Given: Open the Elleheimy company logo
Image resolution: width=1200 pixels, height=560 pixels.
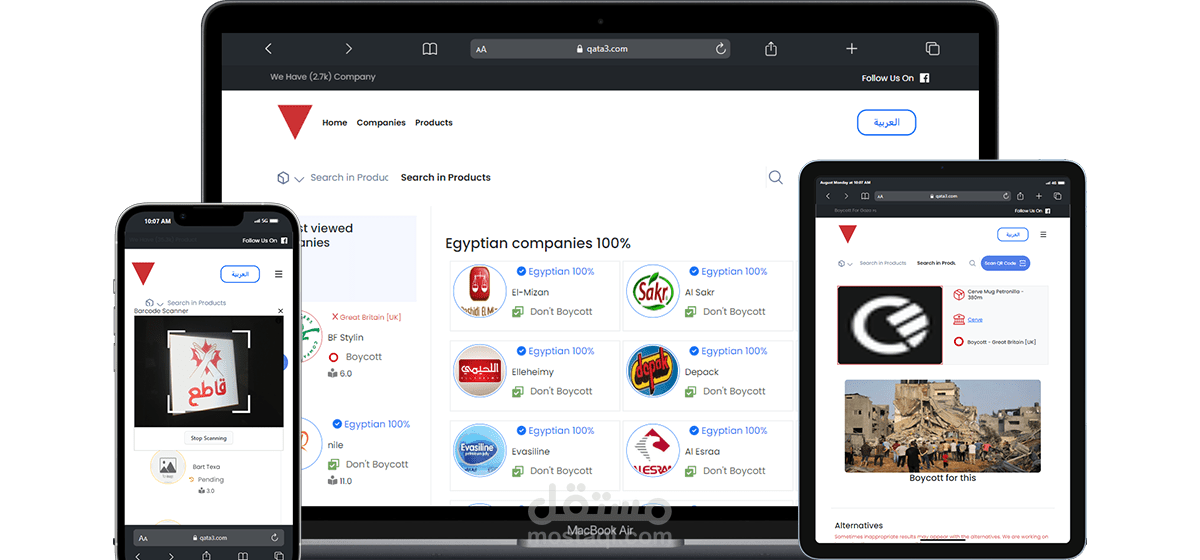Looking at the screenshot, I should tap(479, 371).
